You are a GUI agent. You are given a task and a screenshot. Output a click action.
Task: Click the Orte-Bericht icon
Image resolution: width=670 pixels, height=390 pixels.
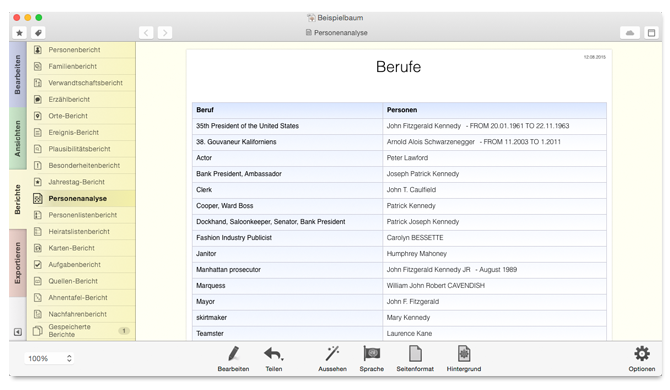click(x=38, y=116)
